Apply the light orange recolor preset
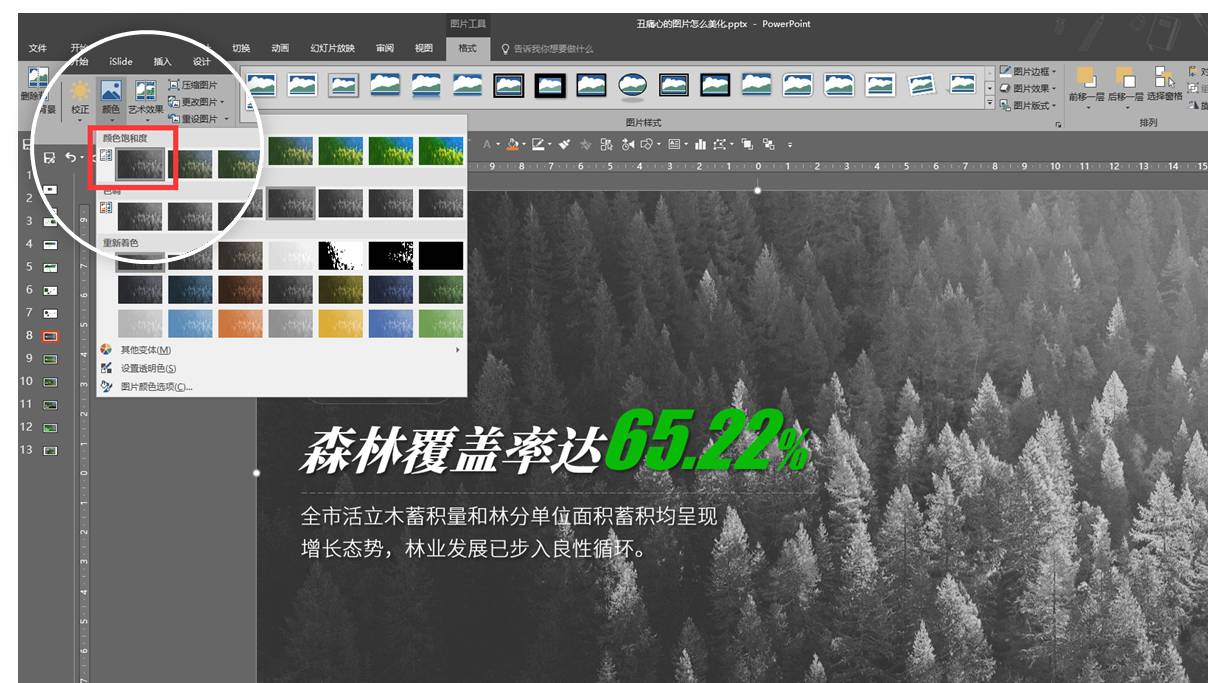 pos(241,323)
